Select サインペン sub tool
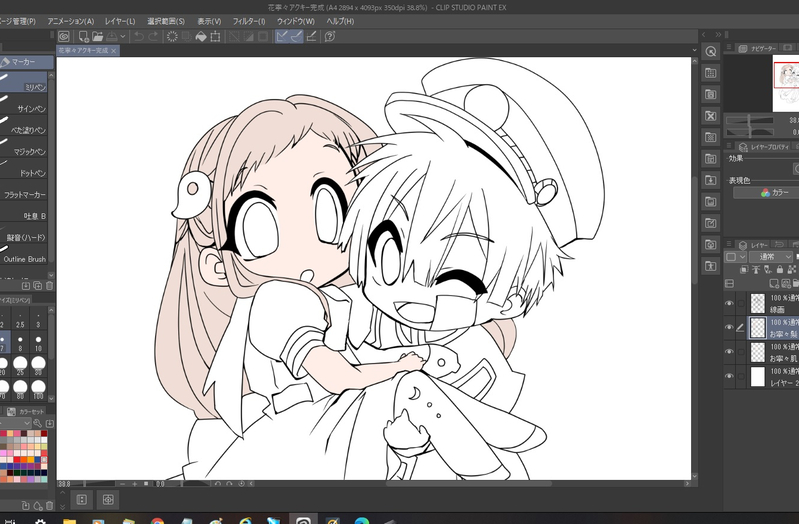The width and height of the screenshot is (799, 524). click(x=24, y=103)
